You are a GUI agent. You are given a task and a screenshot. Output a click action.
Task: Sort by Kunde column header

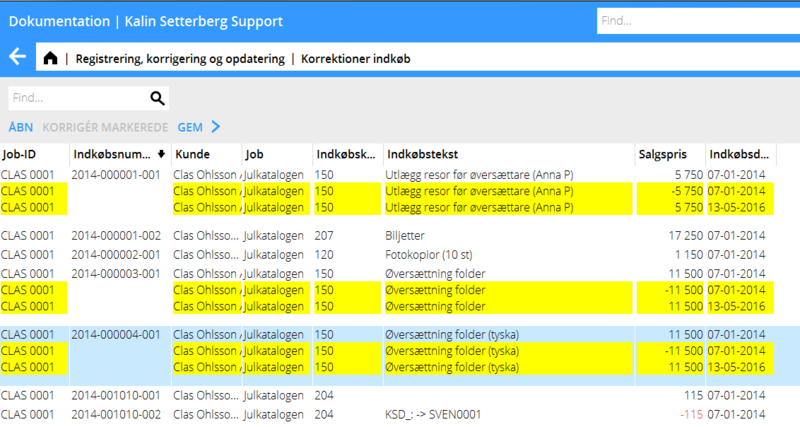(x=207, y=154)
